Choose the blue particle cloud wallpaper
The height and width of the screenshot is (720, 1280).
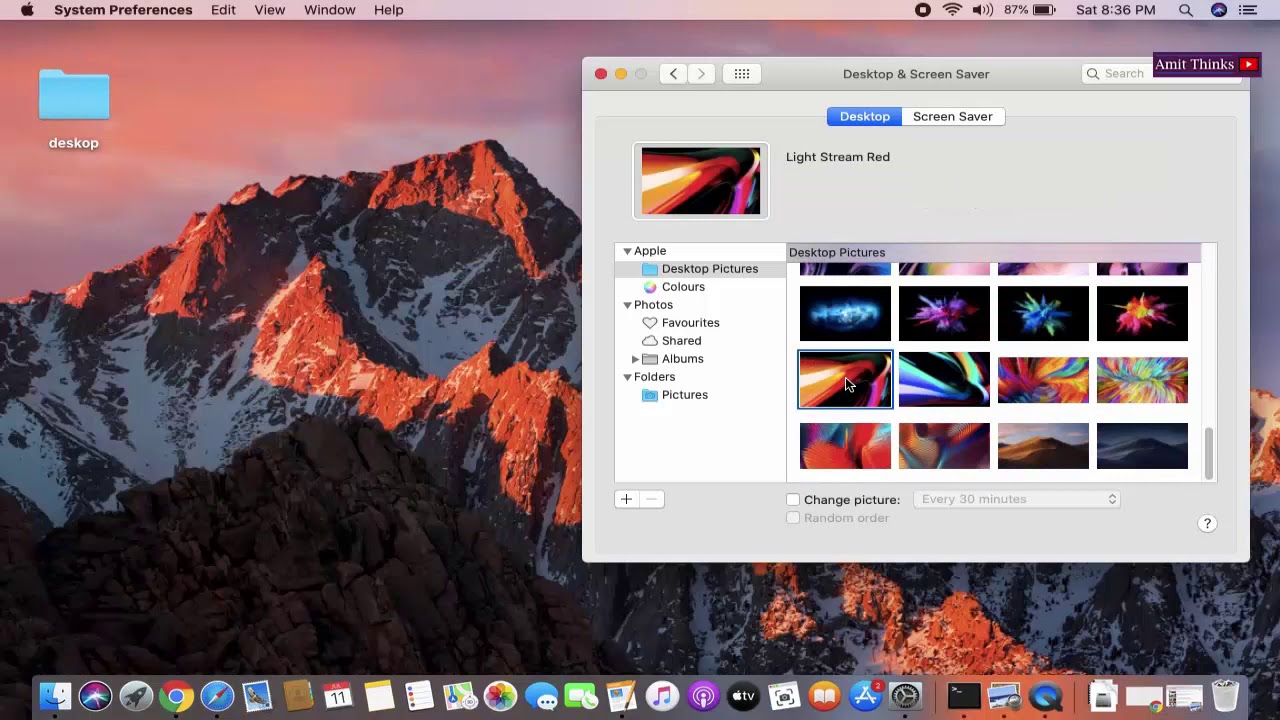[845, 314]
